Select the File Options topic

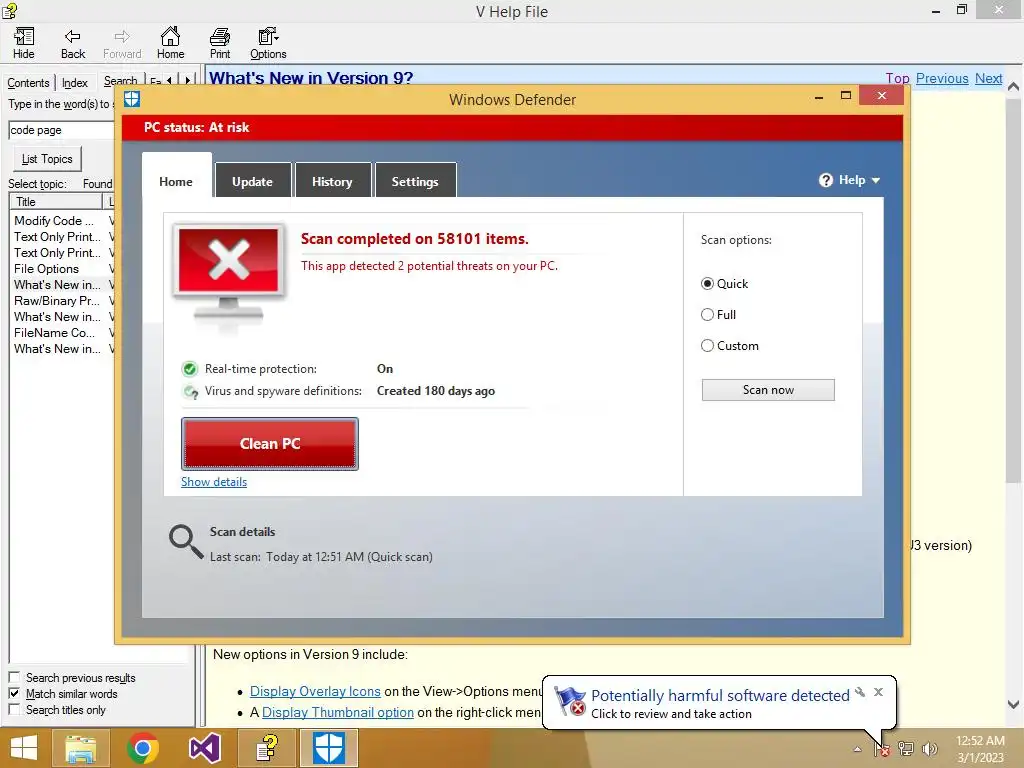46,269
